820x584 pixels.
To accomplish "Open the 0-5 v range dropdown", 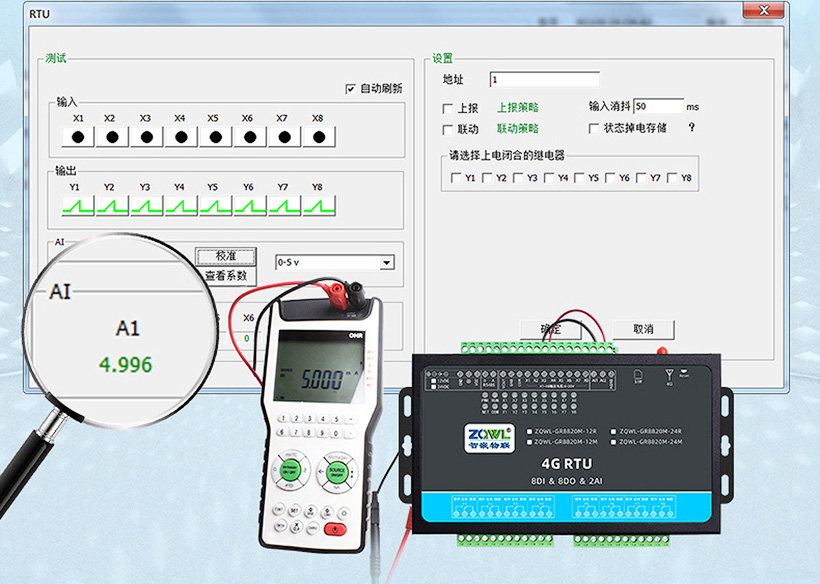I will pos(386,263).
